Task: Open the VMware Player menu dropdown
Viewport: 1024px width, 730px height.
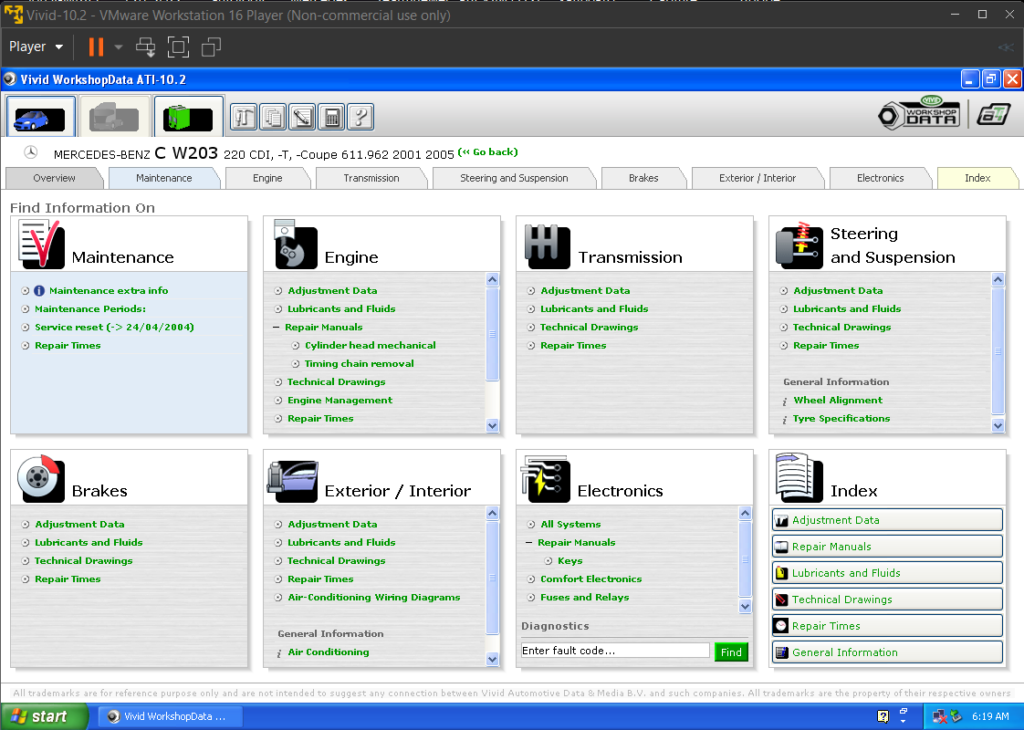Action: coord(36,47)
